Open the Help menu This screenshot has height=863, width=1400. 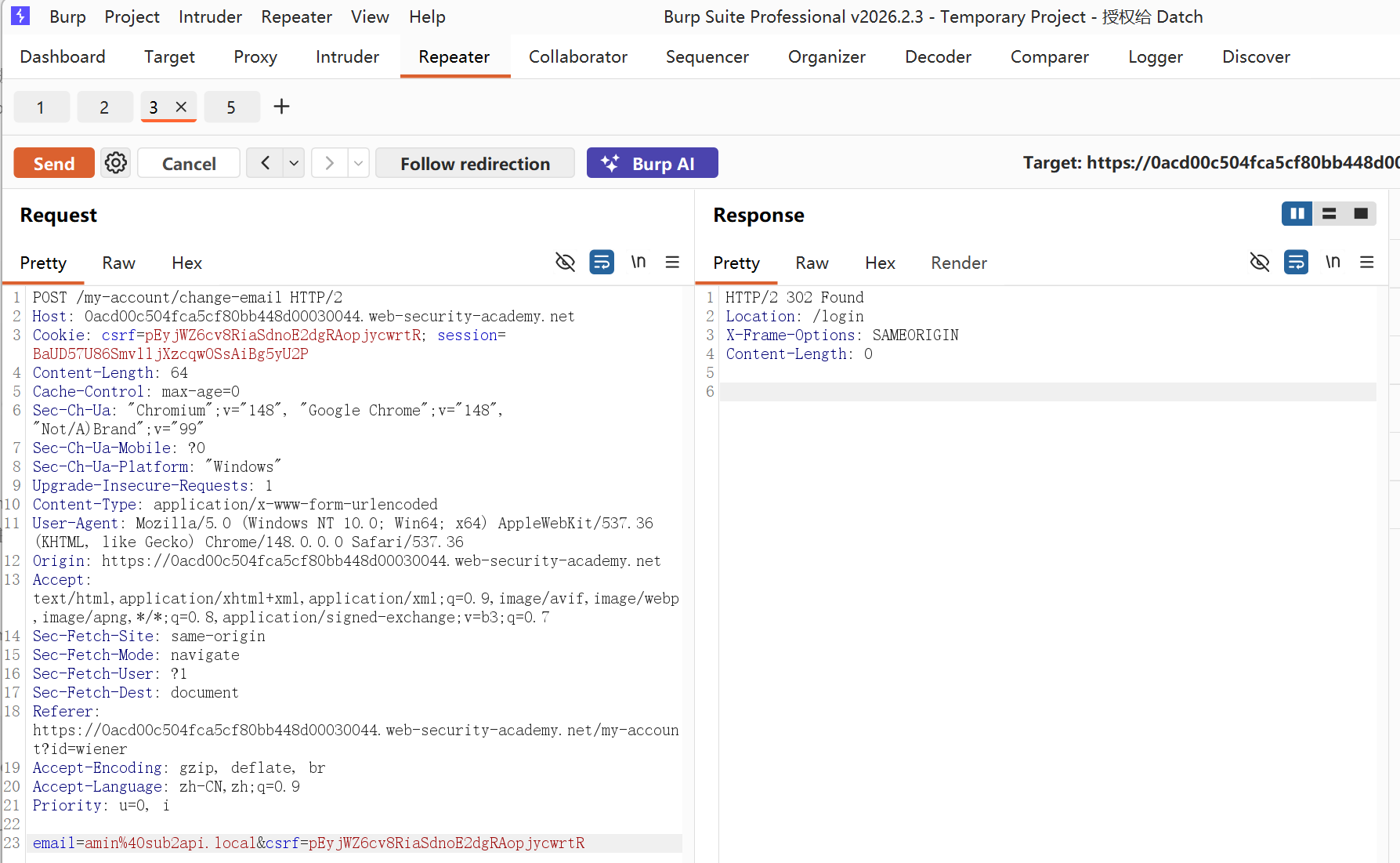[x=427, y=16]
